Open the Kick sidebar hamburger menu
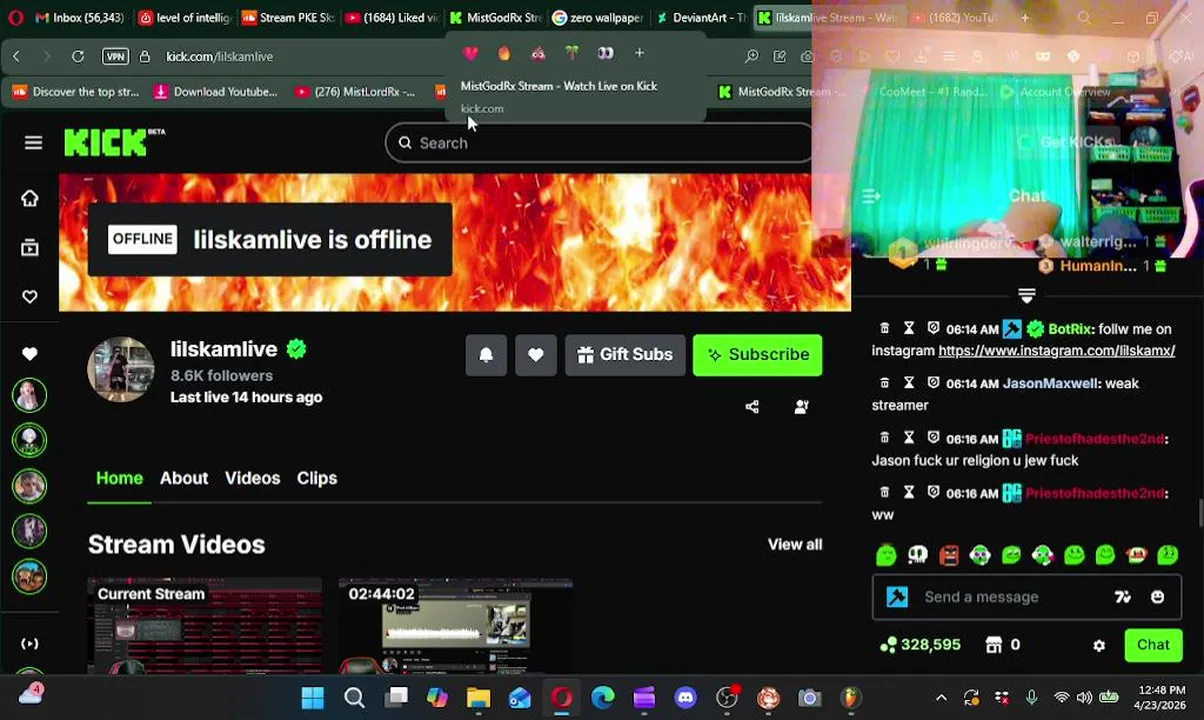 point(33,143)
